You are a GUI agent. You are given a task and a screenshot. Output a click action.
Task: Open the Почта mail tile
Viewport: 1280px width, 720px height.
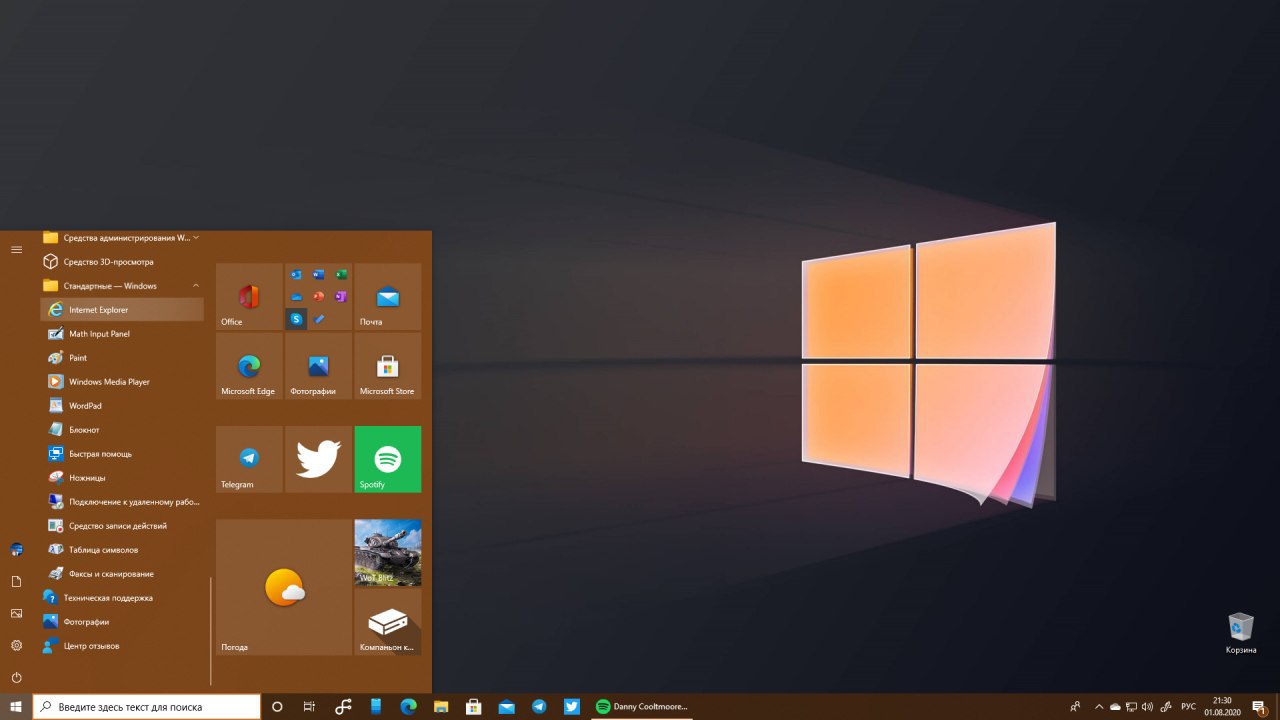pyautogui.click(x=388, y=297)
